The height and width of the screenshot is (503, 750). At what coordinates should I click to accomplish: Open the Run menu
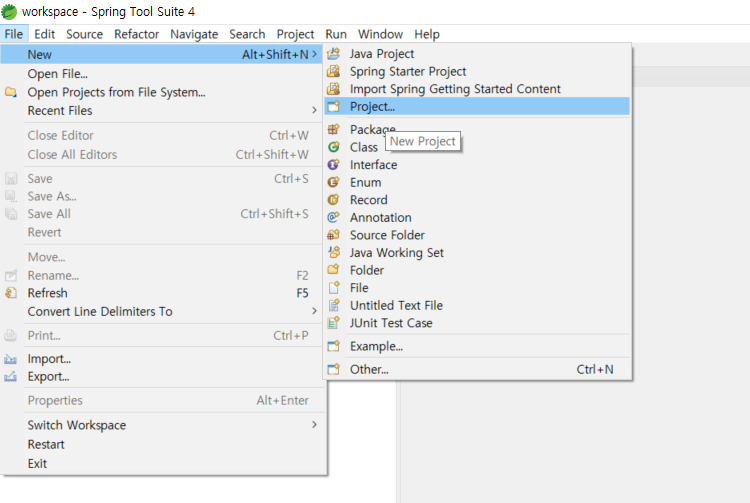336,34
